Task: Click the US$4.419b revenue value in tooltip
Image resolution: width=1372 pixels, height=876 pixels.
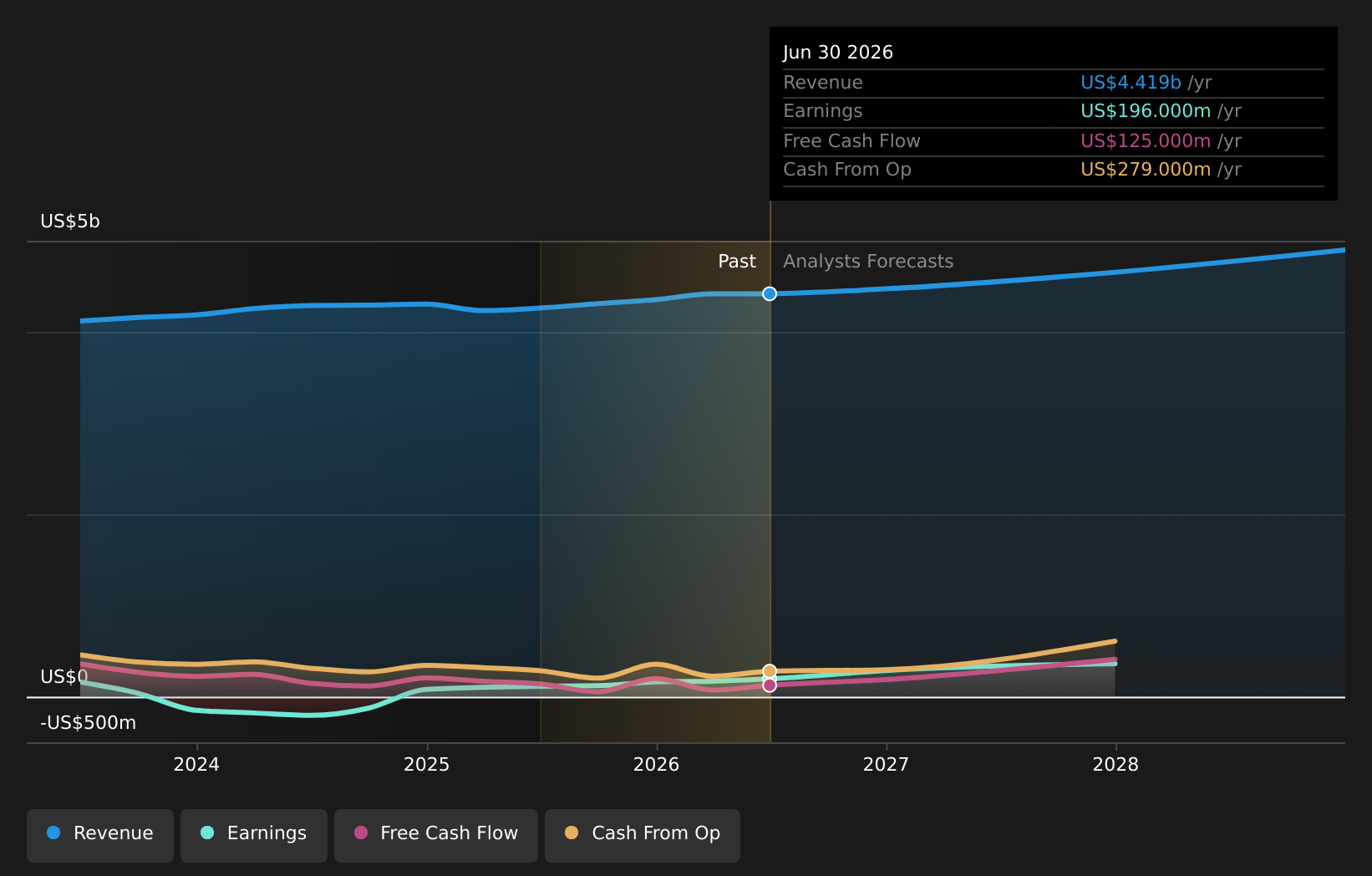Action: coord(1131,83)
